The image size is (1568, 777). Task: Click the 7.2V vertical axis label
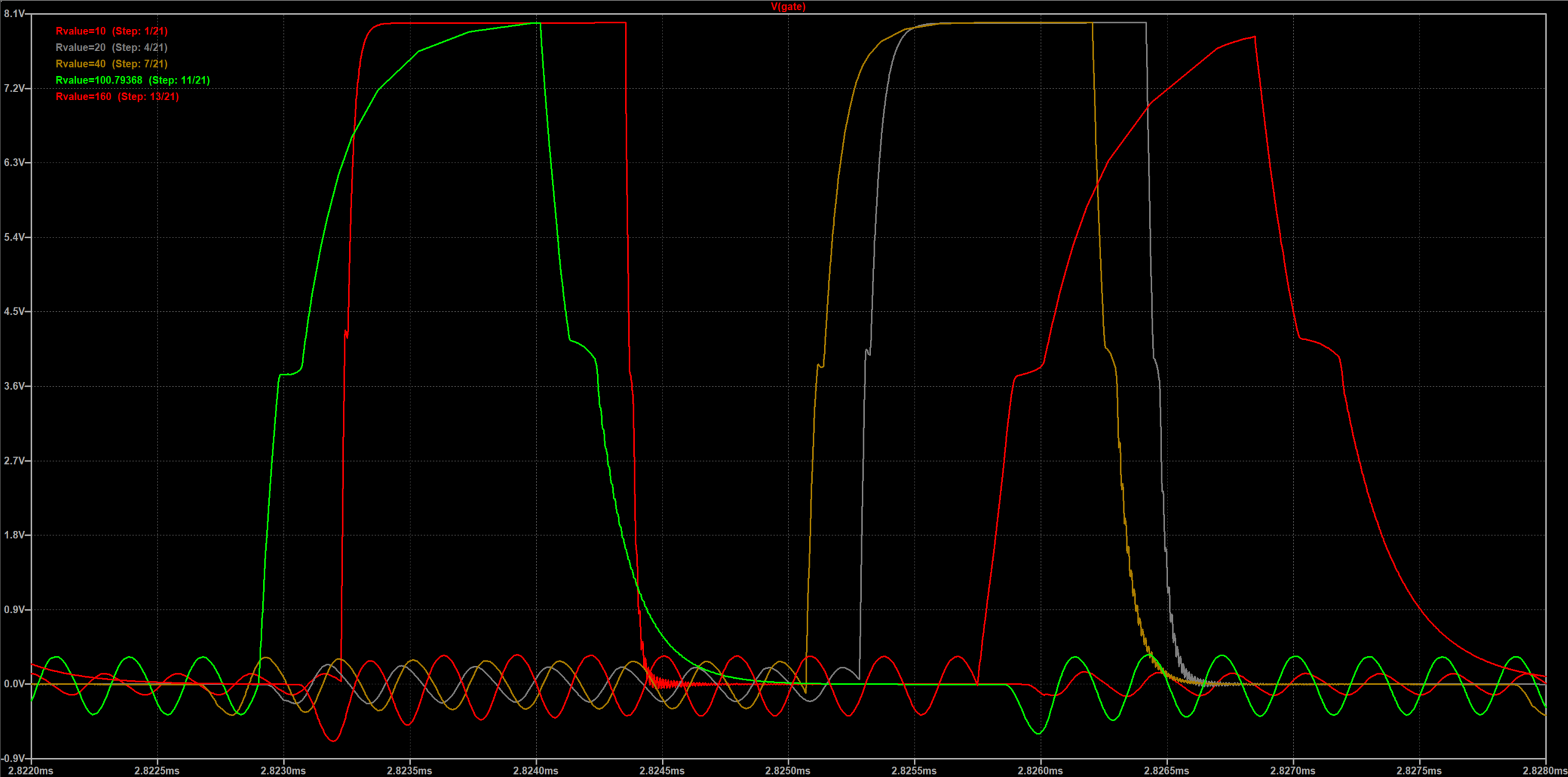tap(14, 88)
